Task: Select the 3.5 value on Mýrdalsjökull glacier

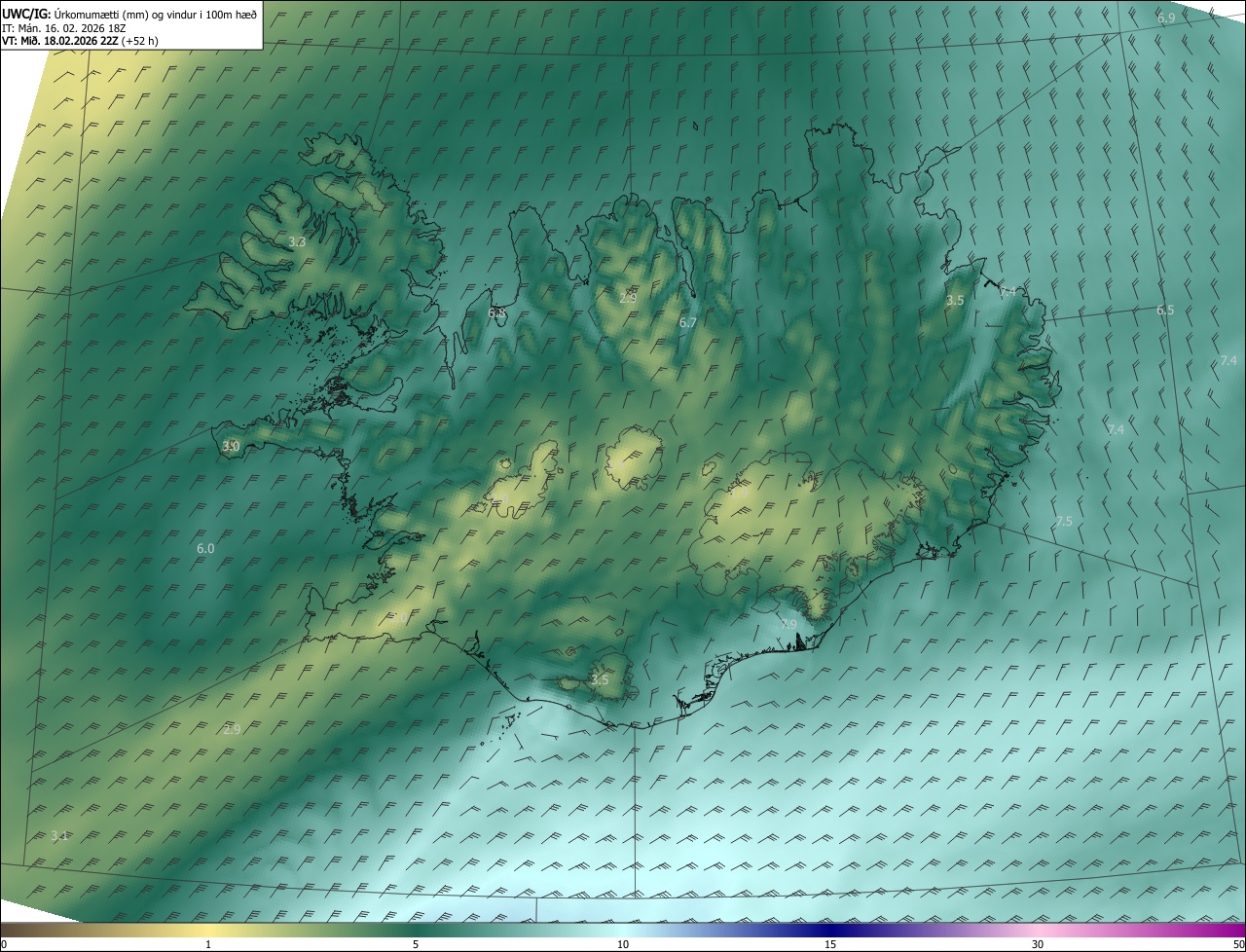Action: tap(600, 679)
